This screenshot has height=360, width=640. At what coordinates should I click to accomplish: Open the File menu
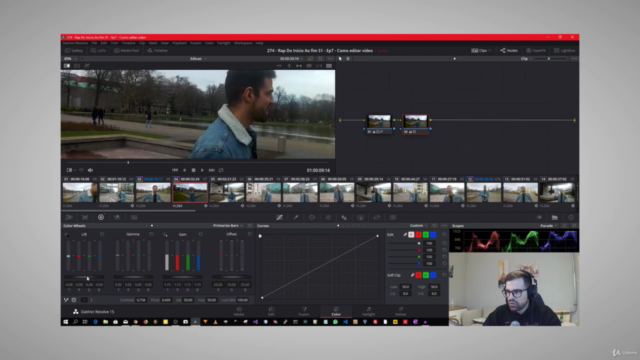[x=94, y=43]
